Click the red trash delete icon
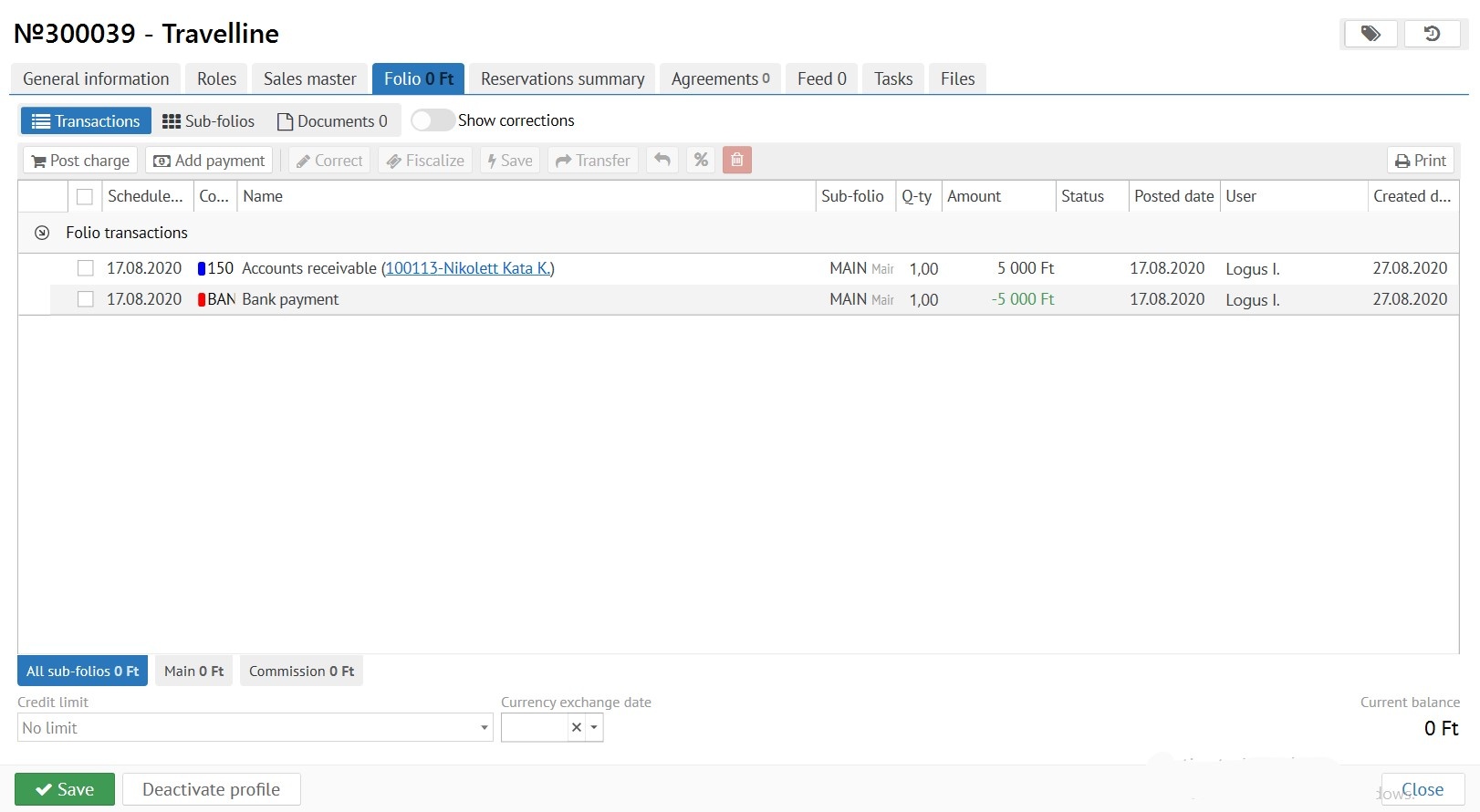1480x812 pixels. point(737,161)
